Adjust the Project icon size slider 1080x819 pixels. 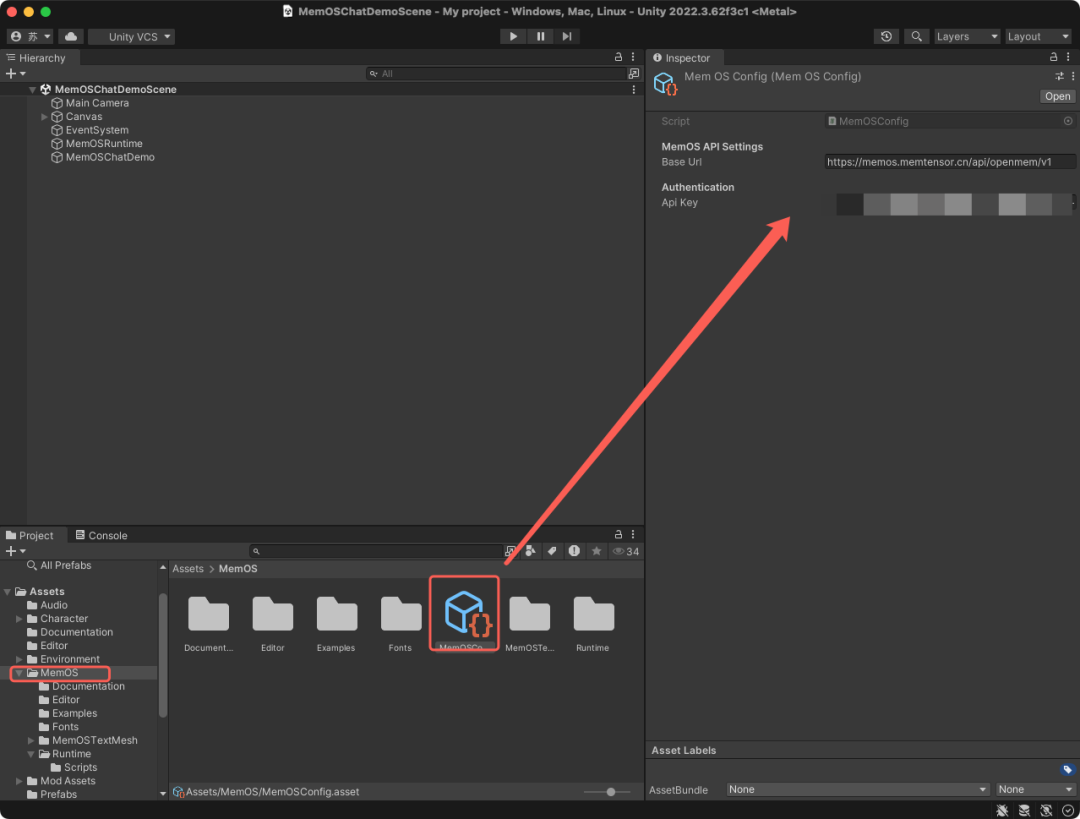(608, 792)
